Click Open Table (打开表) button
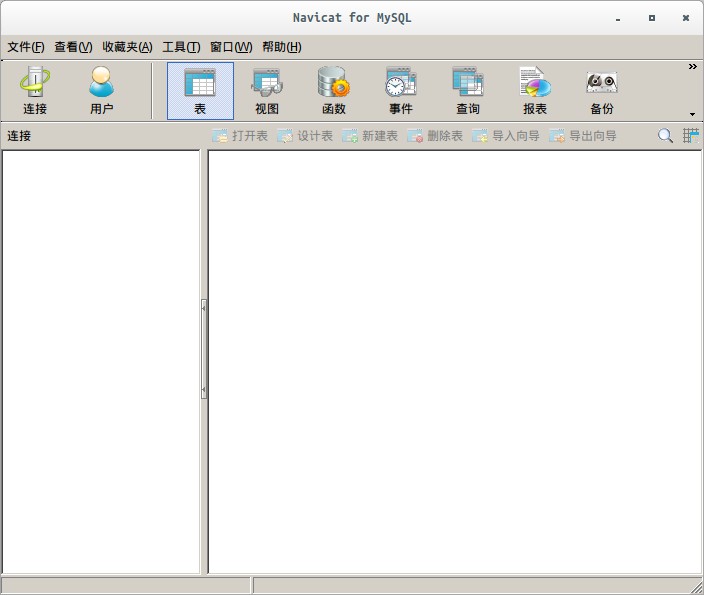704x595 pixels. [x=240, y=136]
